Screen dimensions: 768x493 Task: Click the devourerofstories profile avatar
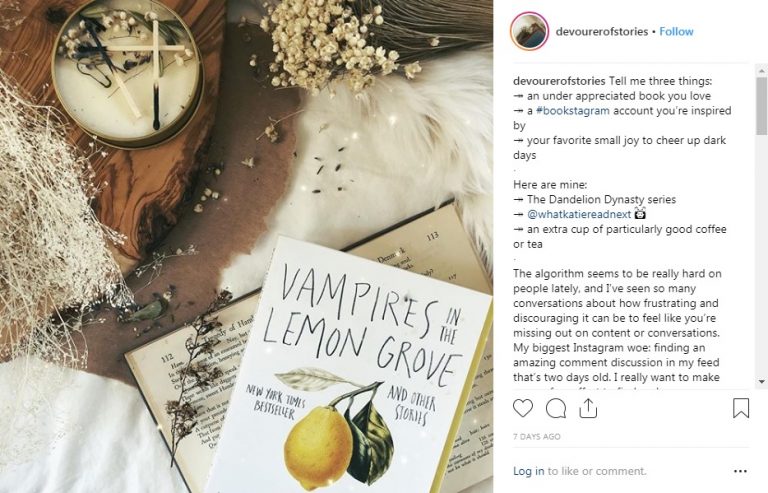(x=529, y=31)
